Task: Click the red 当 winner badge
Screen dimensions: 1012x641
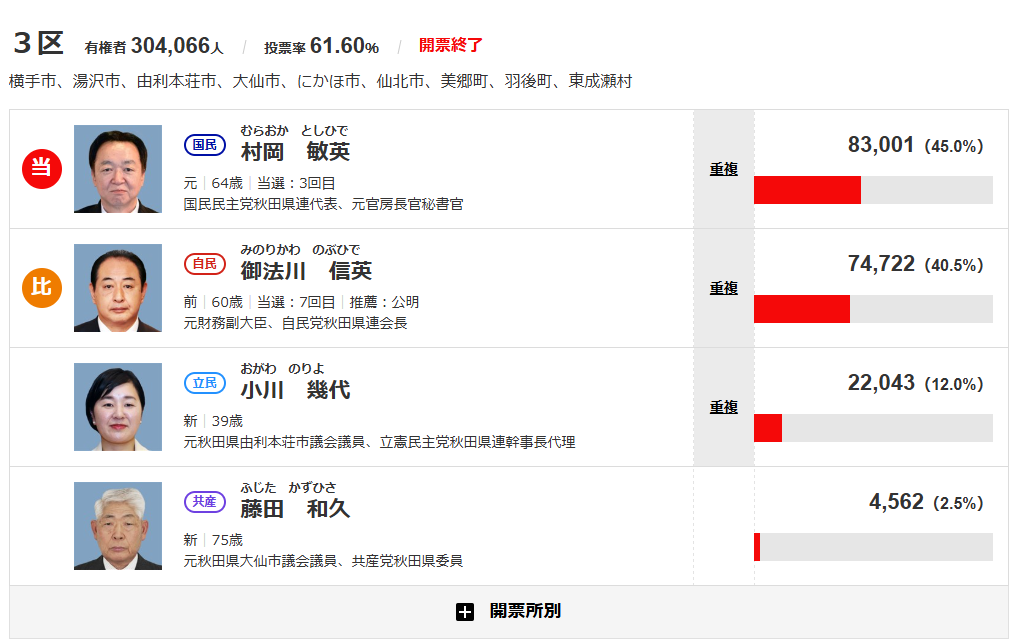Action: [41, 168]
